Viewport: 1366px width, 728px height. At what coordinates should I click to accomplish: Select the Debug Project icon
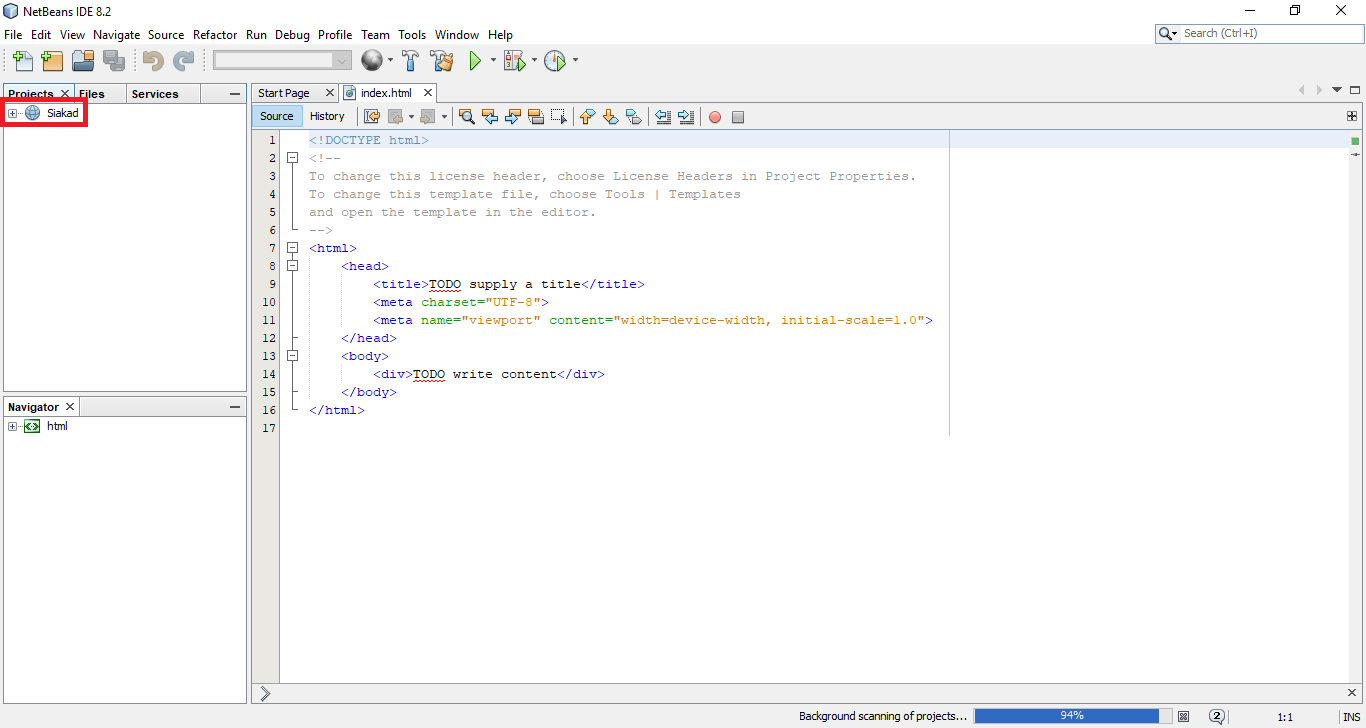pos(514,60)
